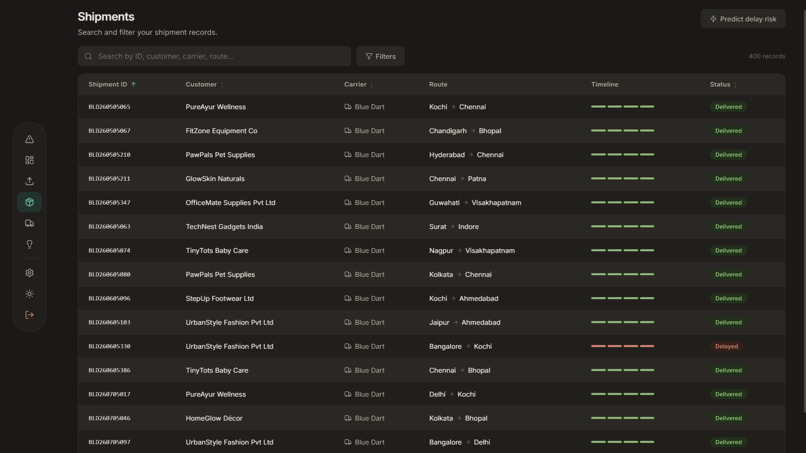Sort by Customer column header

point(204,84)
